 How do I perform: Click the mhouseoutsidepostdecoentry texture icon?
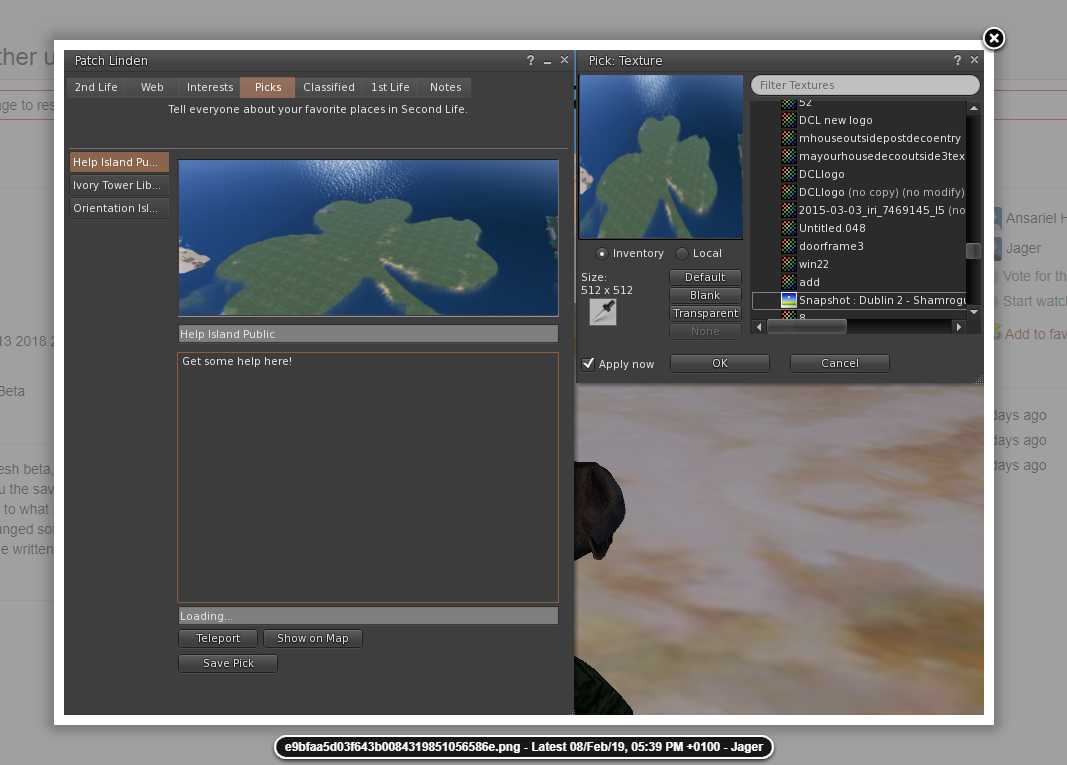[x=789, y=137]
